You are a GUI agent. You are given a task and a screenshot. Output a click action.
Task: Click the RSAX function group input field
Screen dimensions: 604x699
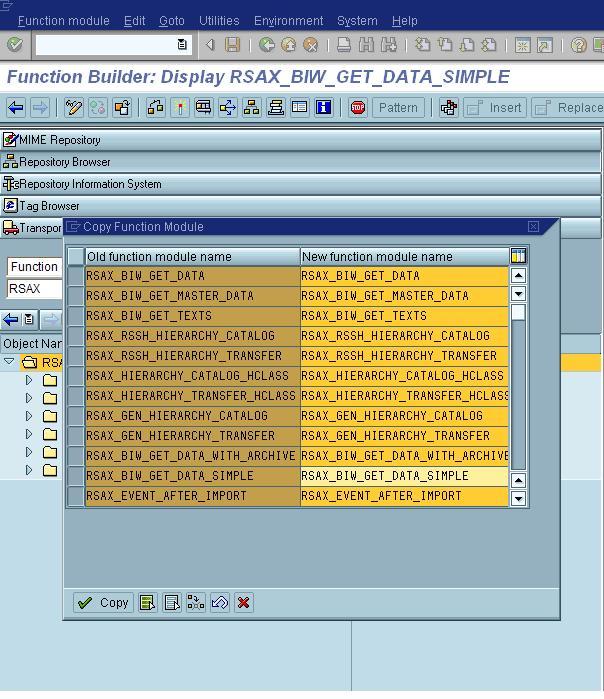(35, 288)
